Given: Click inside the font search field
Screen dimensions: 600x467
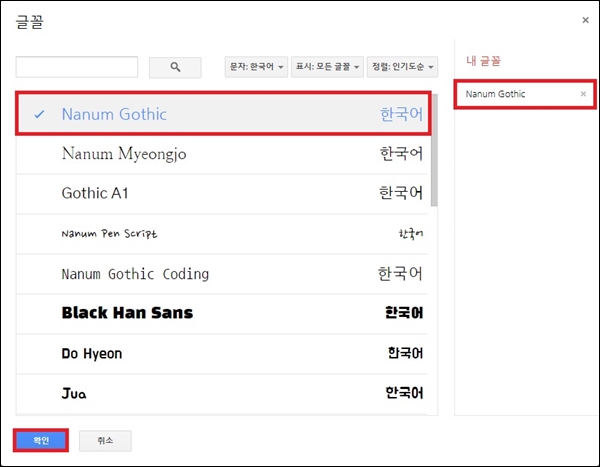Looking at the screenshot, I should point(77,67).
